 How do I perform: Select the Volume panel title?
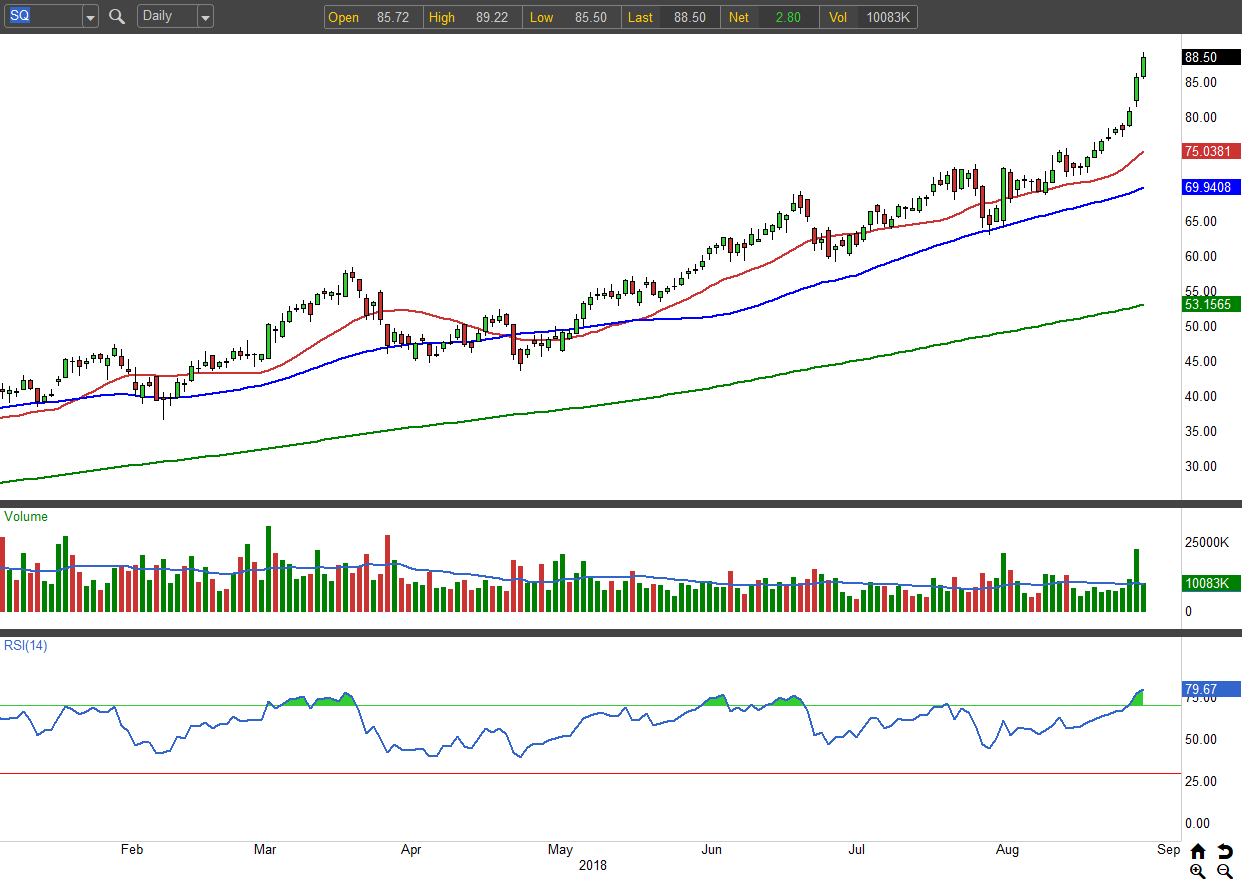[26, 517]
